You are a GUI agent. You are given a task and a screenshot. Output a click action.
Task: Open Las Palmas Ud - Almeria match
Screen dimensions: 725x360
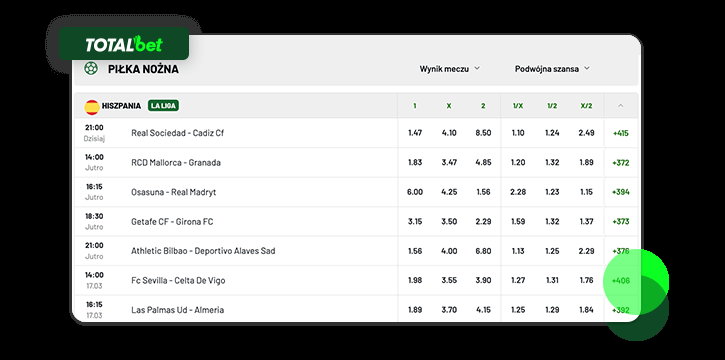[178, 310]
